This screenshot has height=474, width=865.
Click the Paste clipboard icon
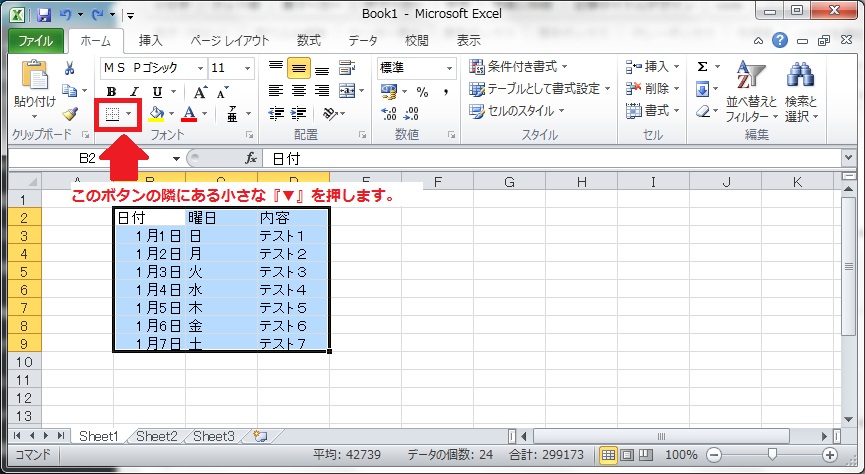35,74
